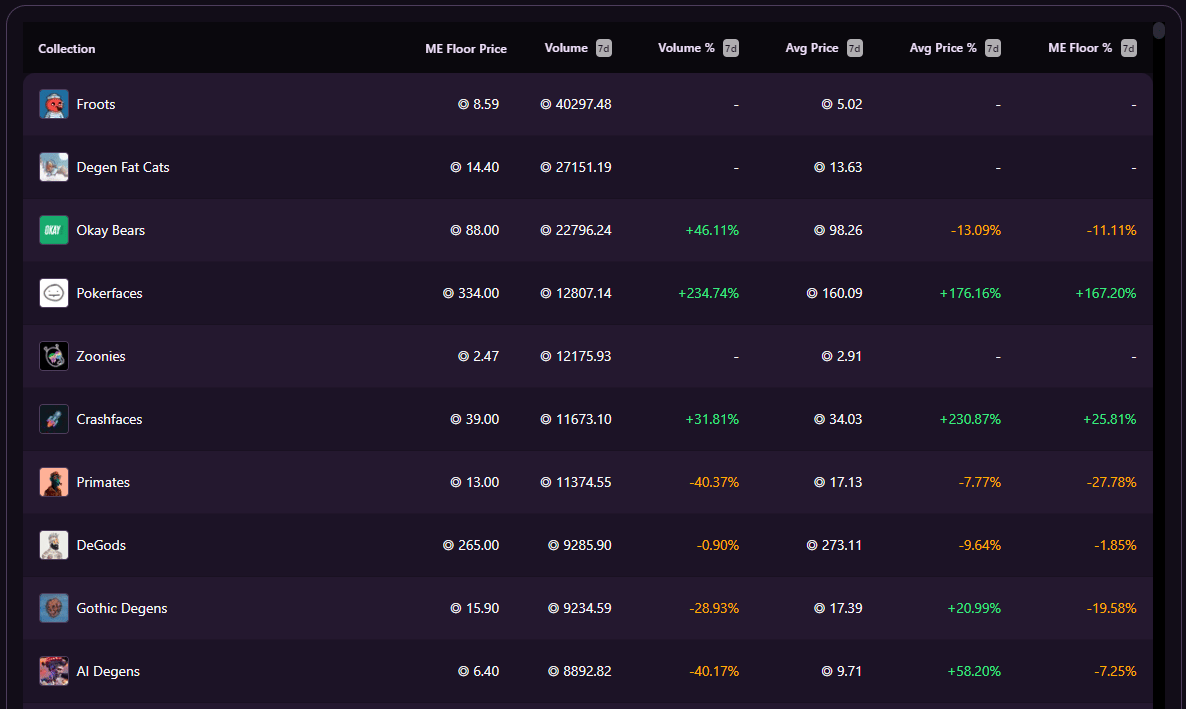Open the Crashfaces collection link
Image resolution: width=1186 pixels, height=709 pixels.
click(109, 419)
